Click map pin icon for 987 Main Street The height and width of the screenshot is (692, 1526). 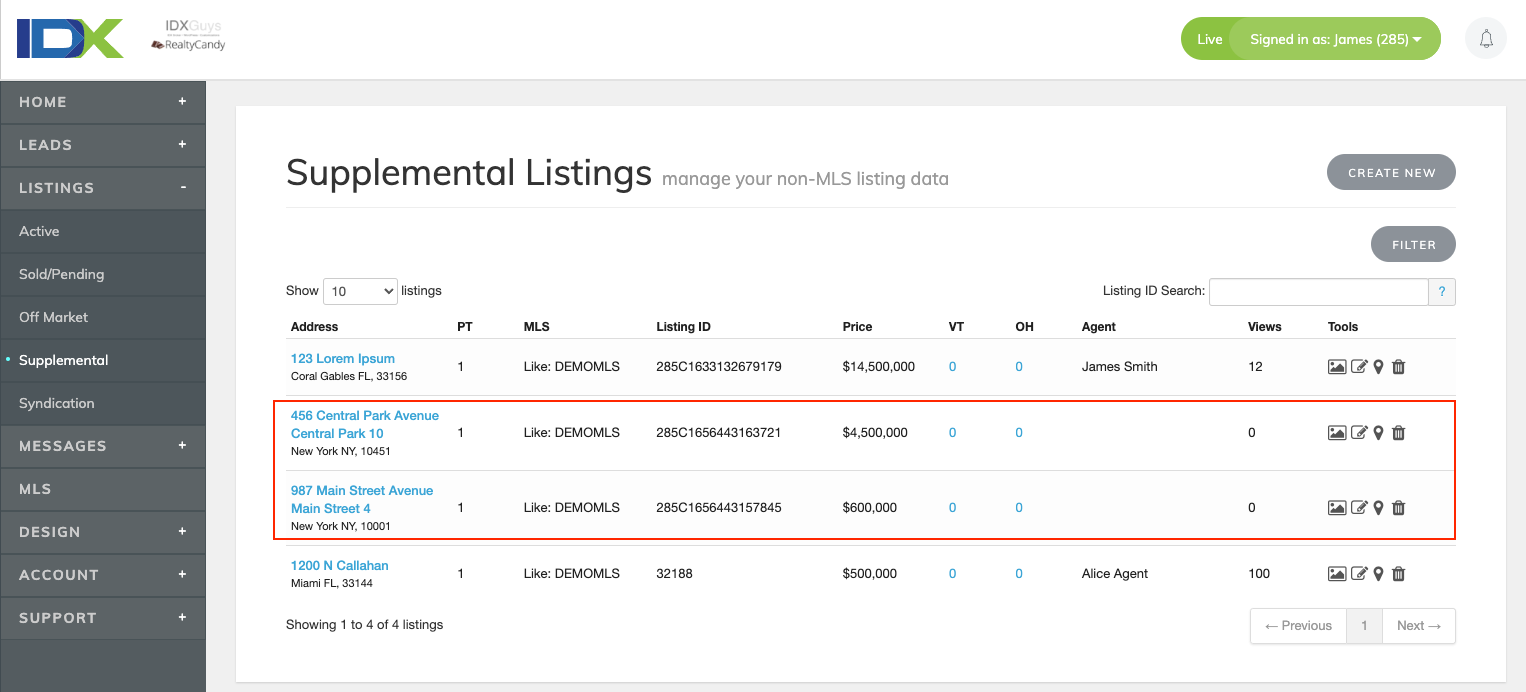pyautogui.click(x=1378, y=508)
